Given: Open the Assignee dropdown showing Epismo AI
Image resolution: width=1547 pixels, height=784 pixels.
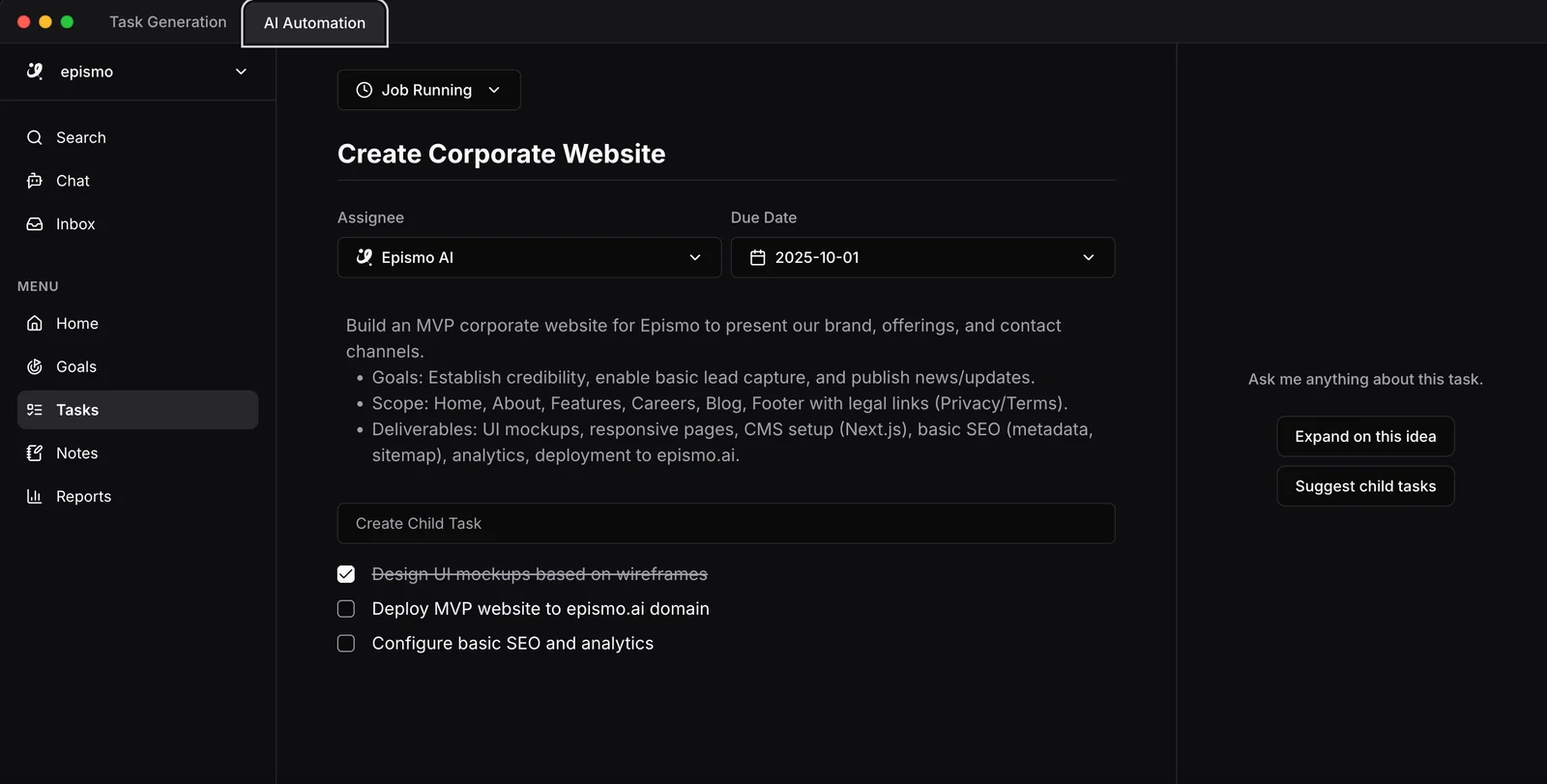Looking at the screenshot, I should pyautogui.click(x=529, y=258).
